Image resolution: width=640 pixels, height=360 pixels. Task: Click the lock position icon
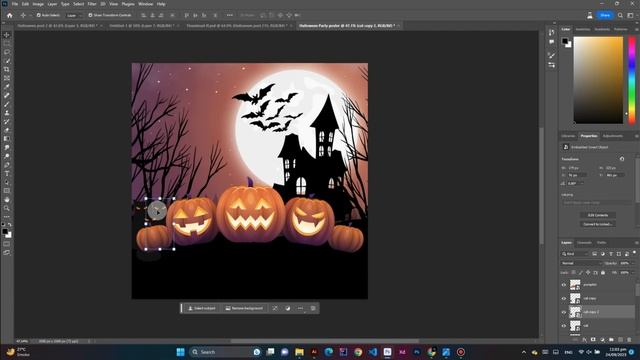(588, 272)
